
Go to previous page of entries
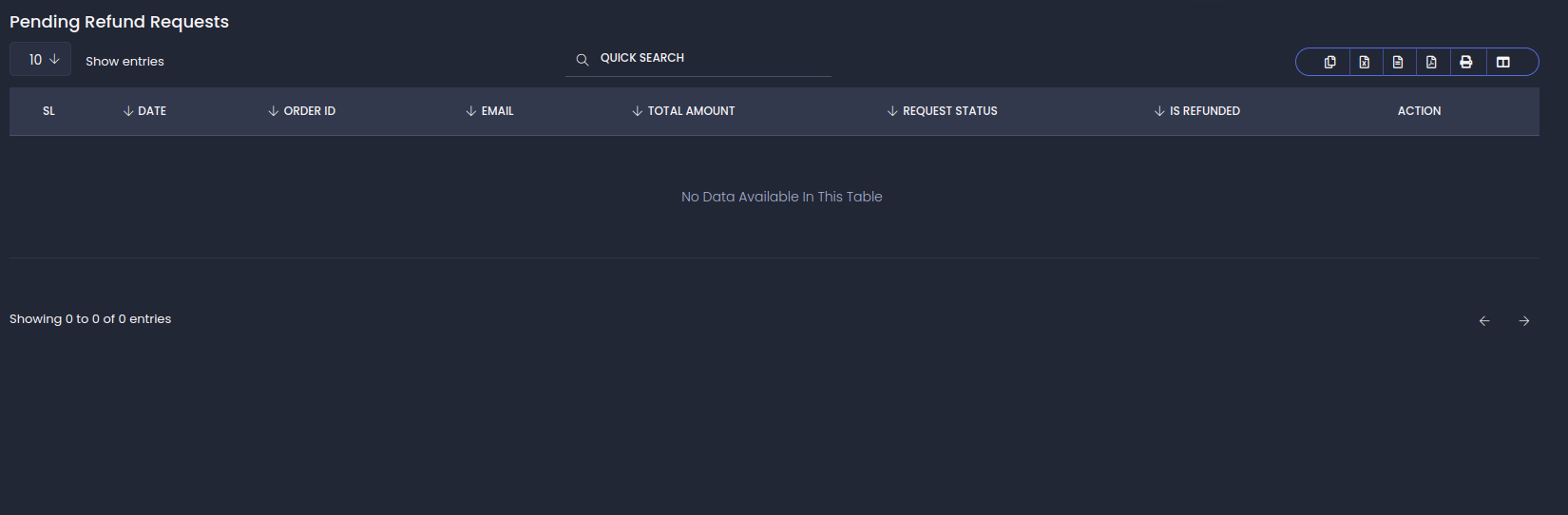click(x=1484, y=321)
